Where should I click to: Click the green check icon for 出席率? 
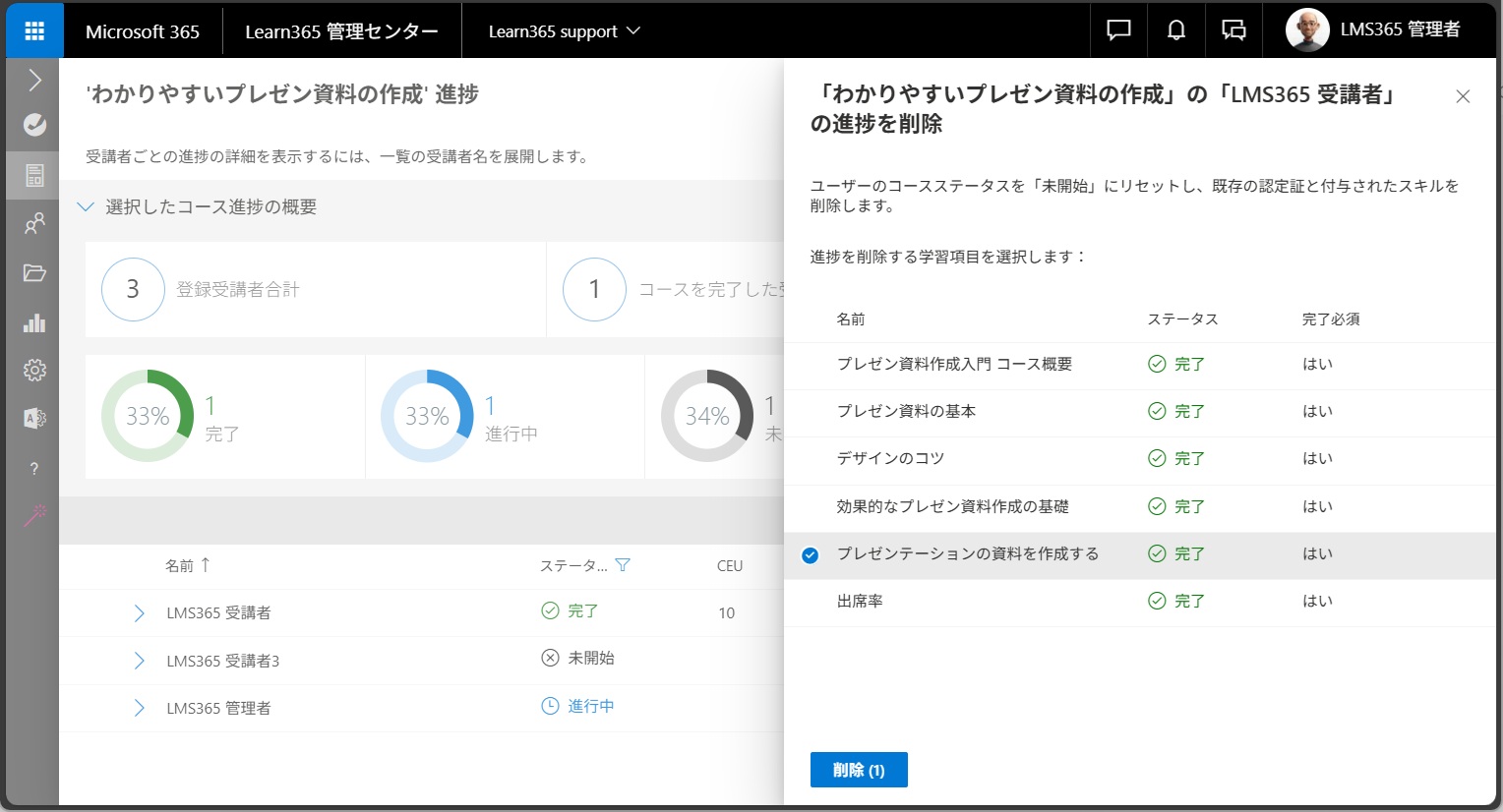[x=1157, y=601]
